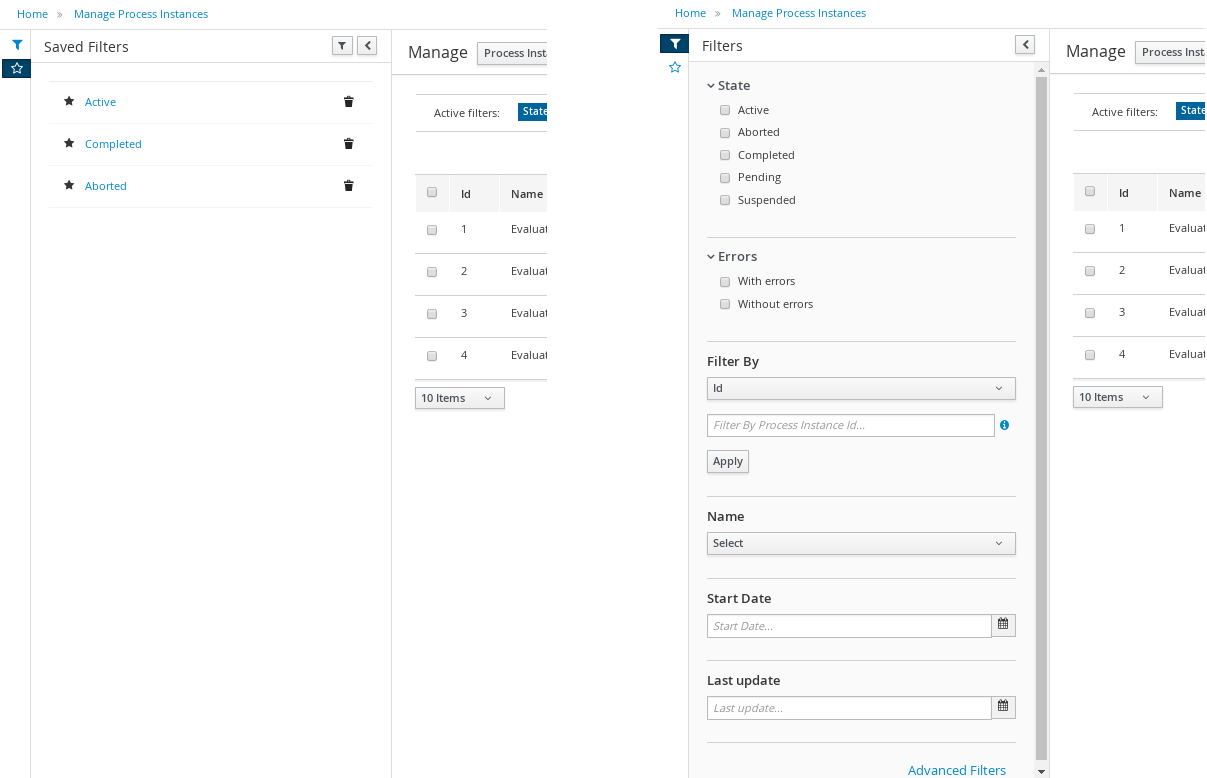Open the Name Select dropdown
The image size is (1207, 778).
(860, 543)
